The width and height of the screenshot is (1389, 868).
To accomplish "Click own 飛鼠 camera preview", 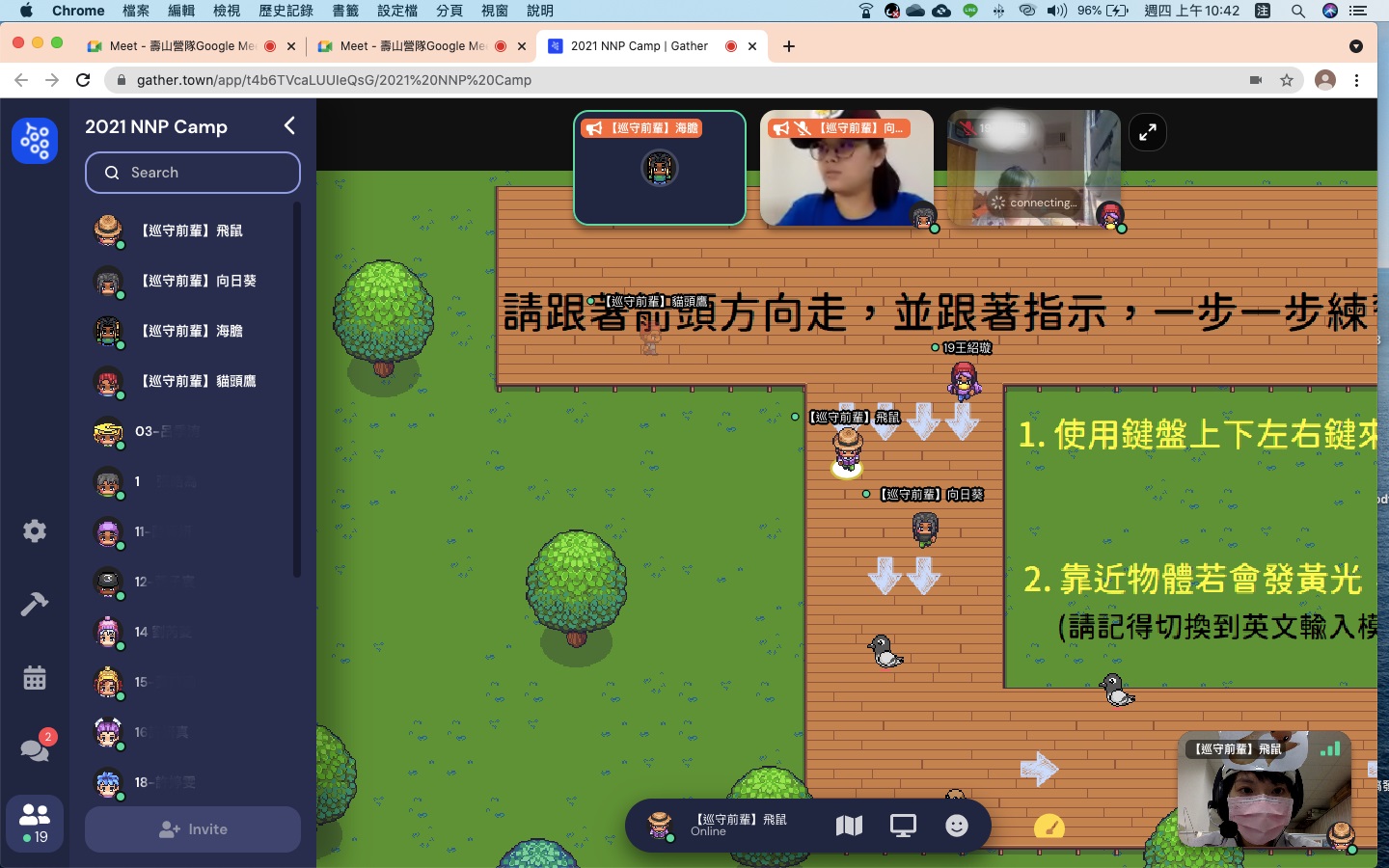I will (1265, 790).
